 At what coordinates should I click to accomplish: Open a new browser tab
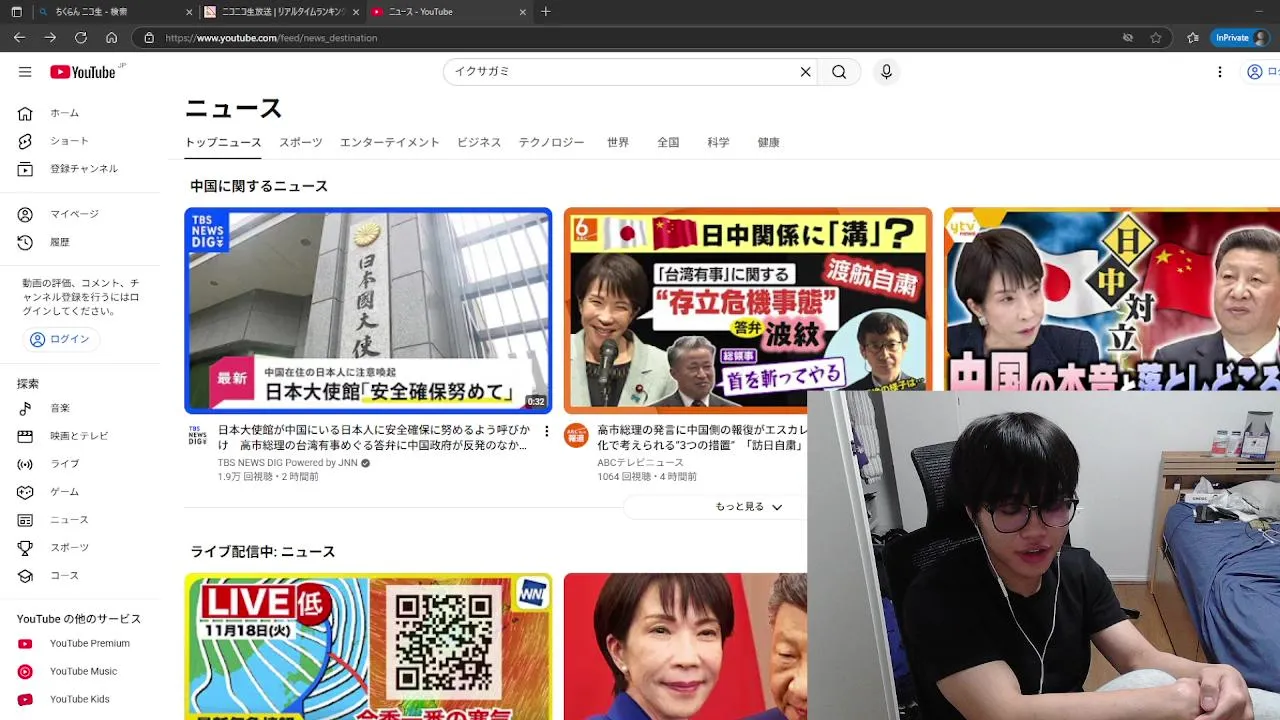[x=545, y=12]
